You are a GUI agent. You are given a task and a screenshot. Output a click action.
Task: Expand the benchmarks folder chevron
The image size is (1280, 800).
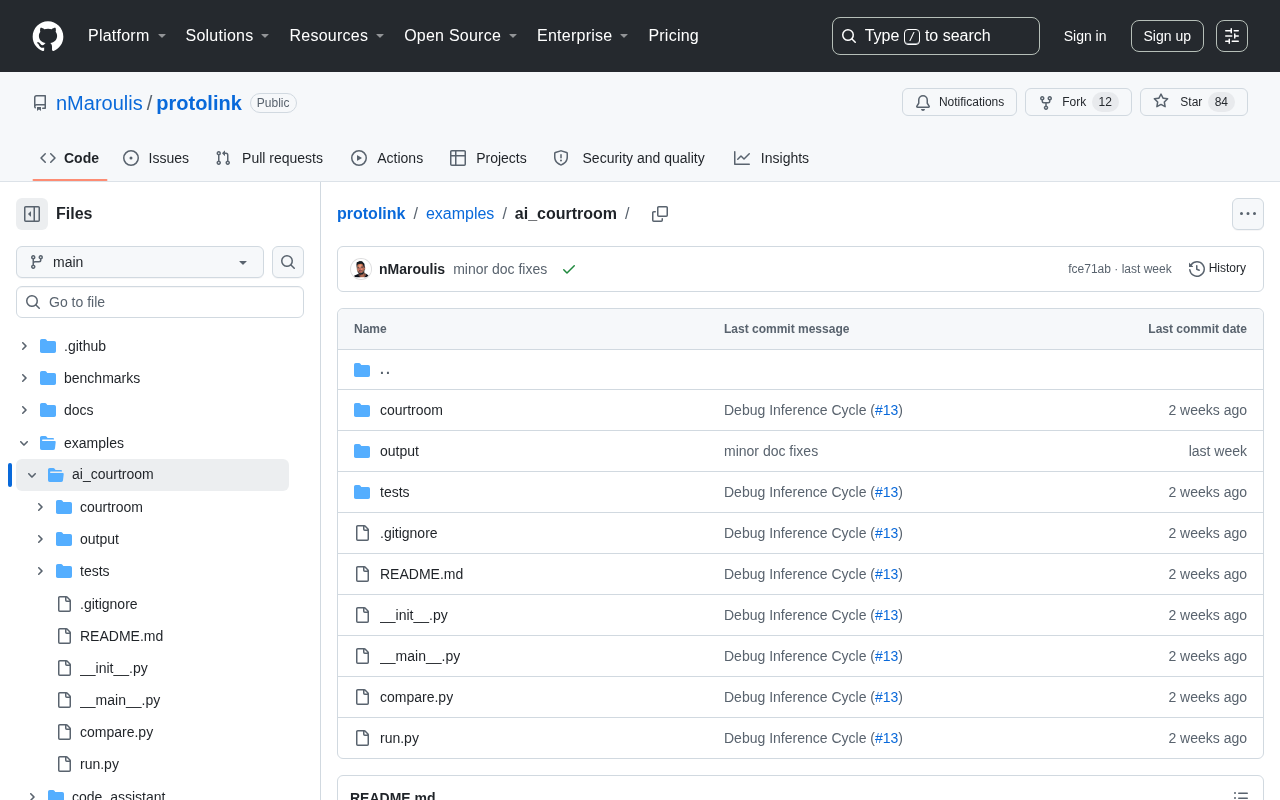coord(24,378)
